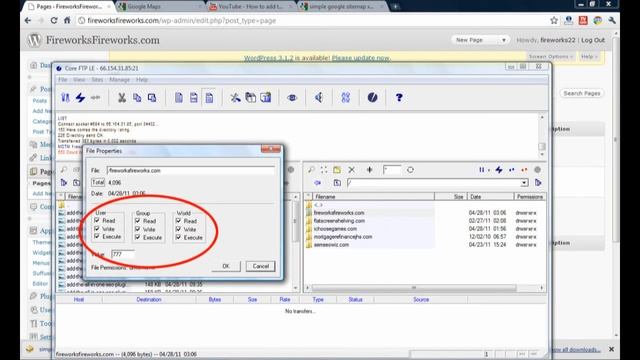Select mortgagerefinancejhs.com folder in remote list
640x360 pixels.
pos(343,237)
